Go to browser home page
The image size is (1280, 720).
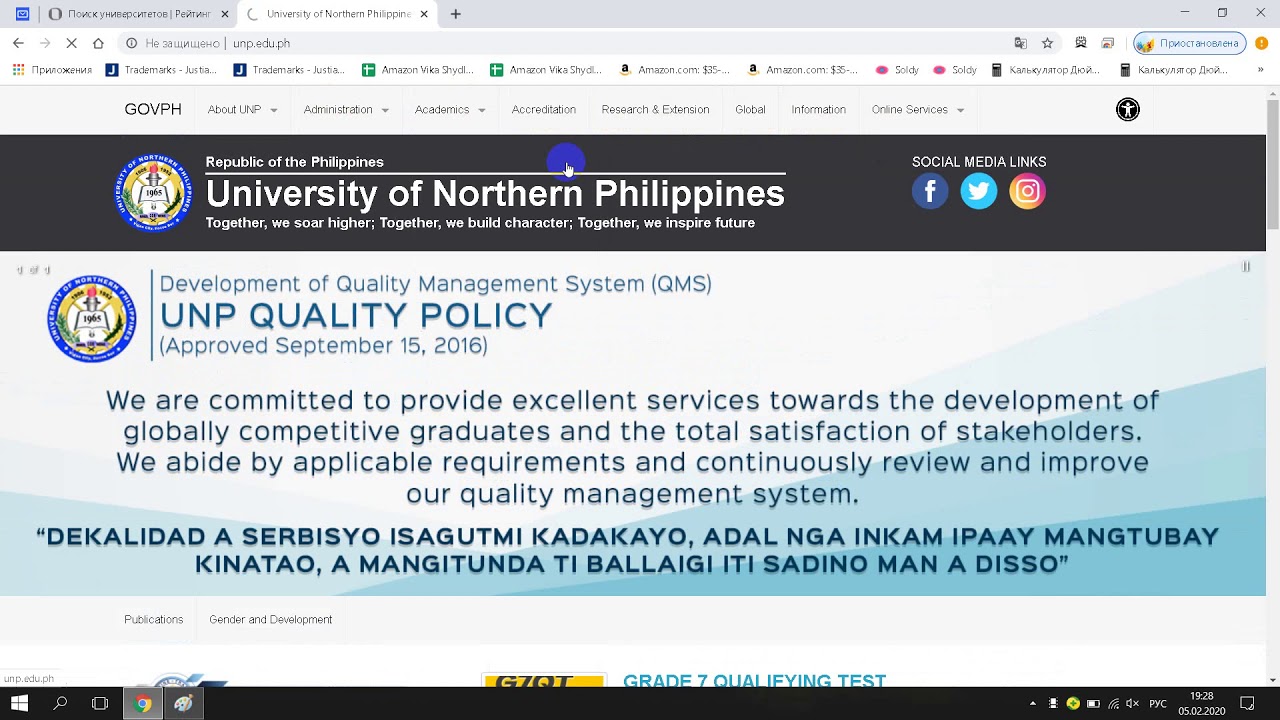[98, 43]
